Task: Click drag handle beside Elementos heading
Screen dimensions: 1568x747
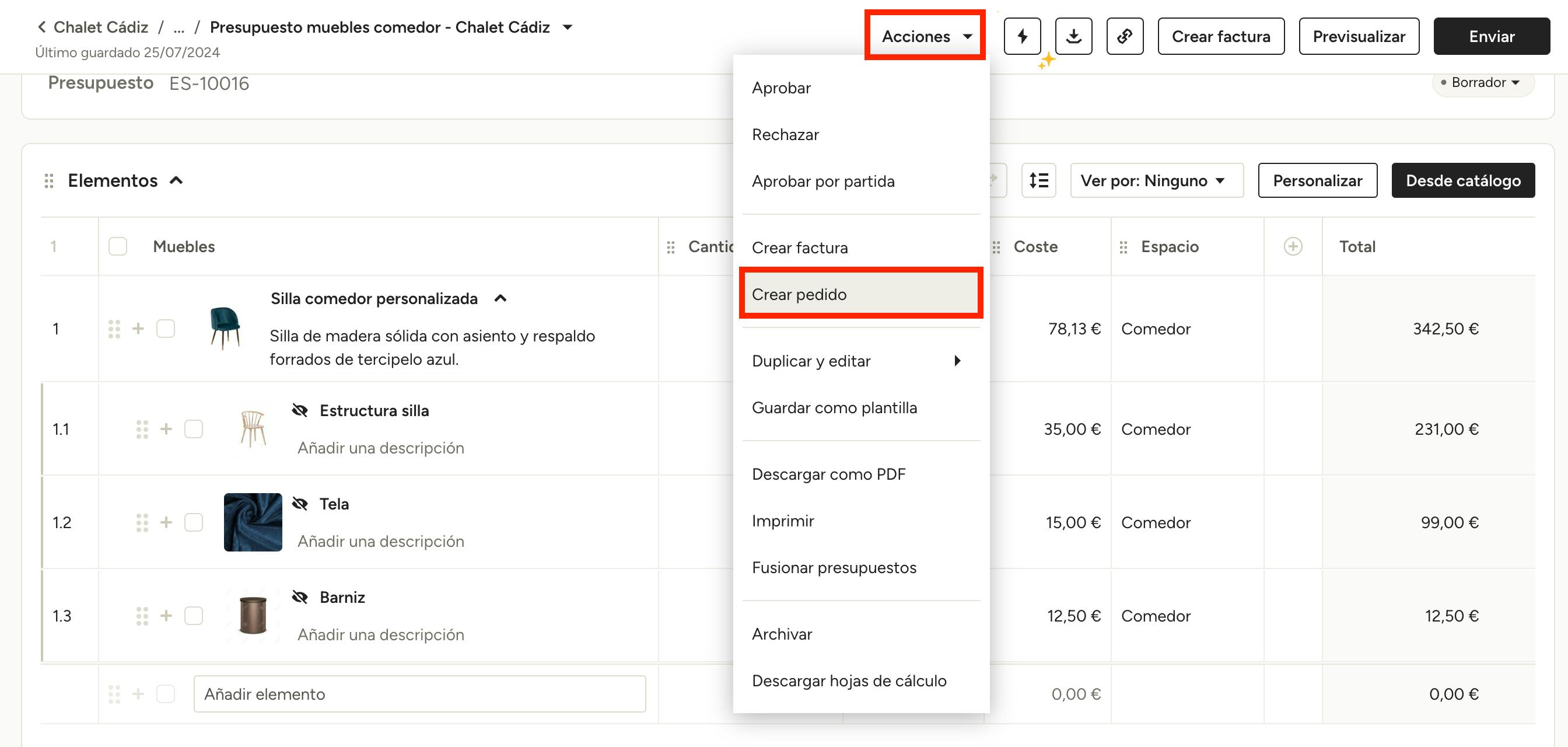Action: pos(50,181)
